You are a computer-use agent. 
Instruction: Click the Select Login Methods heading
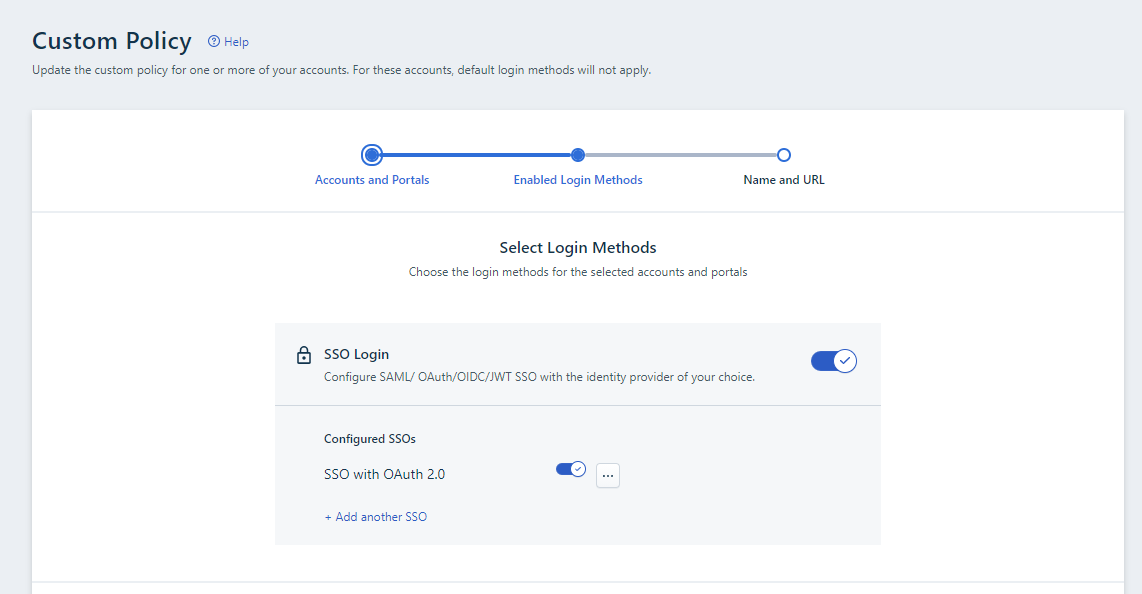point(578,247)
